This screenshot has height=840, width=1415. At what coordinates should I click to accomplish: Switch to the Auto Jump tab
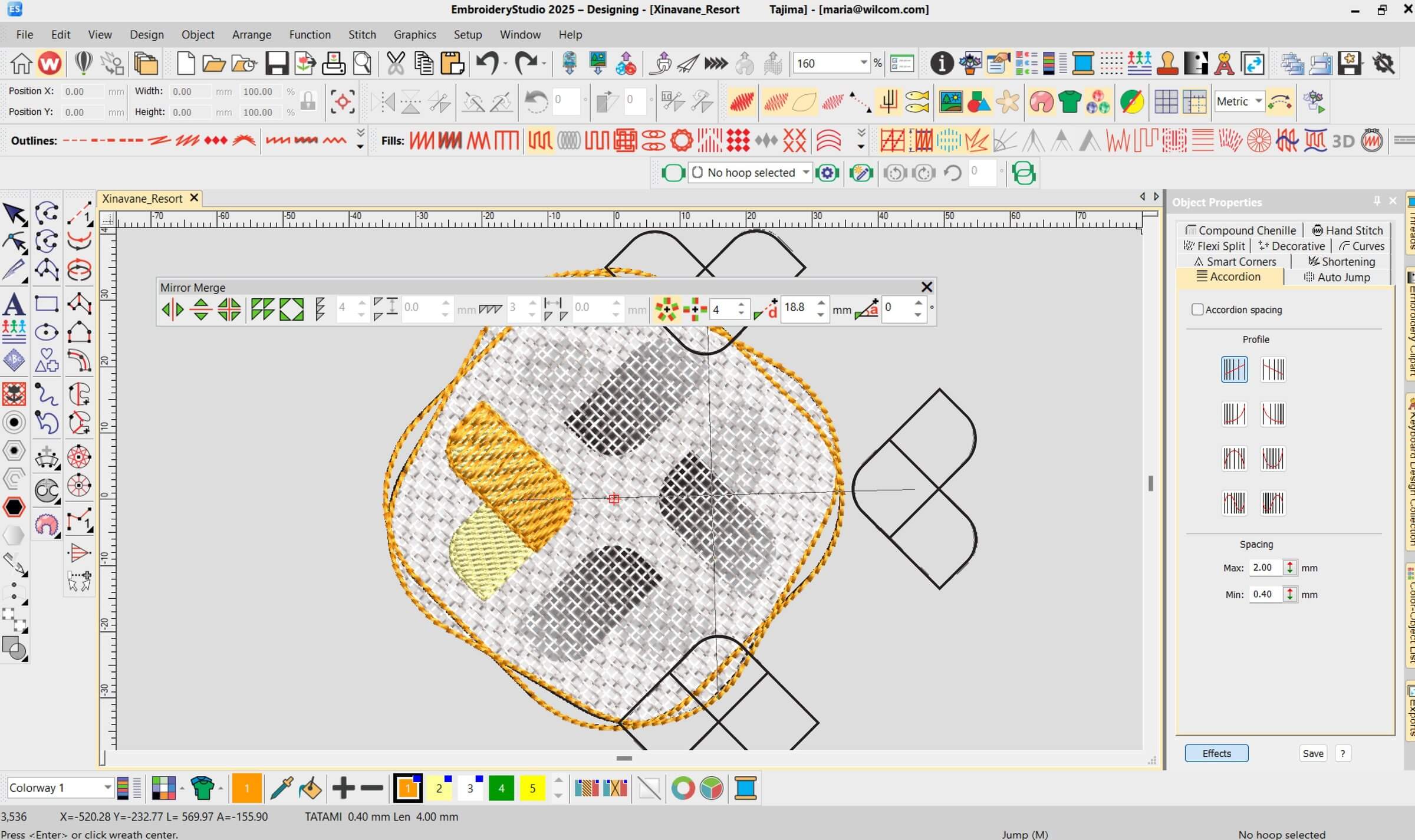[x=1336, y=276]
